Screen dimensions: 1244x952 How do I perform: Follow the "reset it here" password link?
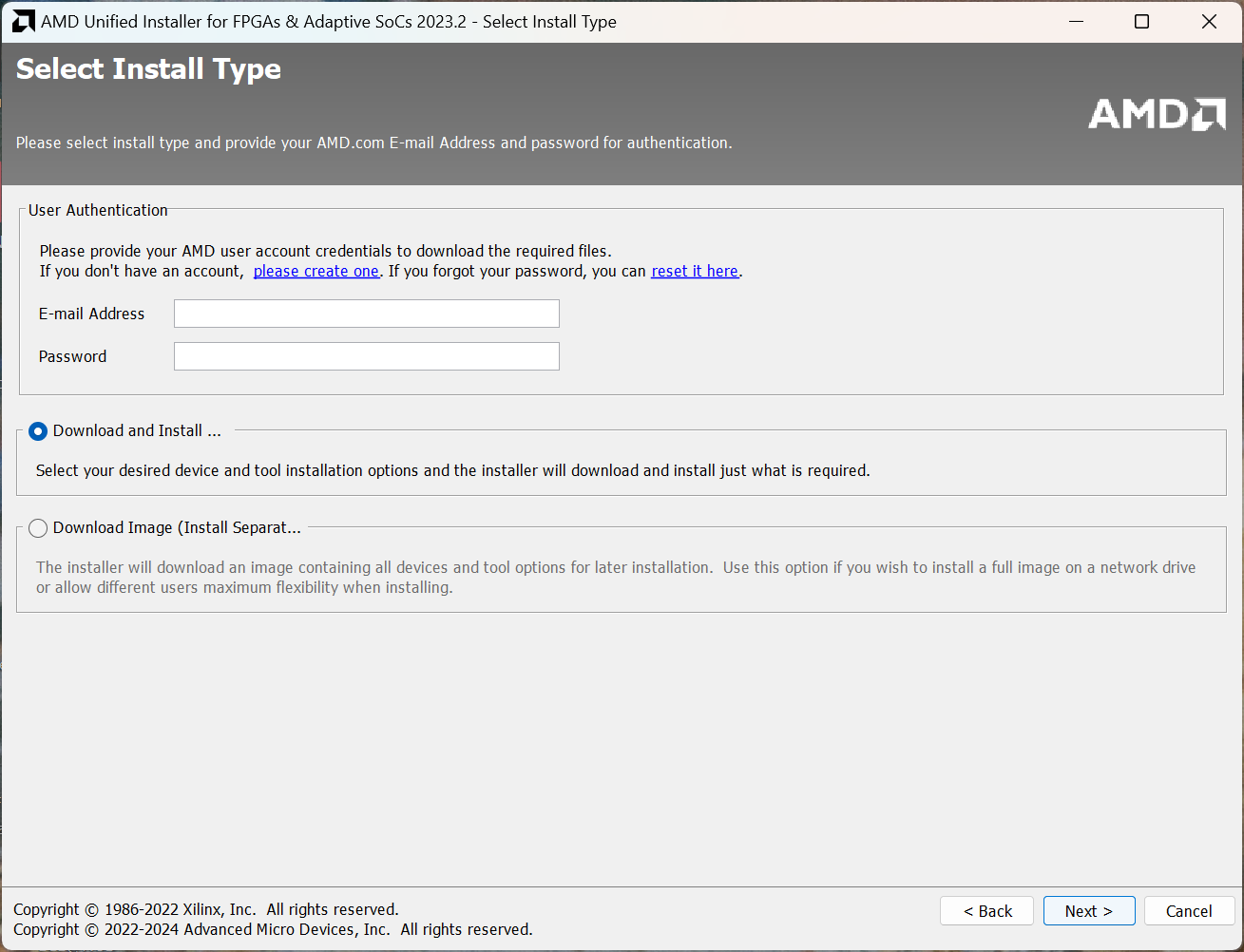694,272
